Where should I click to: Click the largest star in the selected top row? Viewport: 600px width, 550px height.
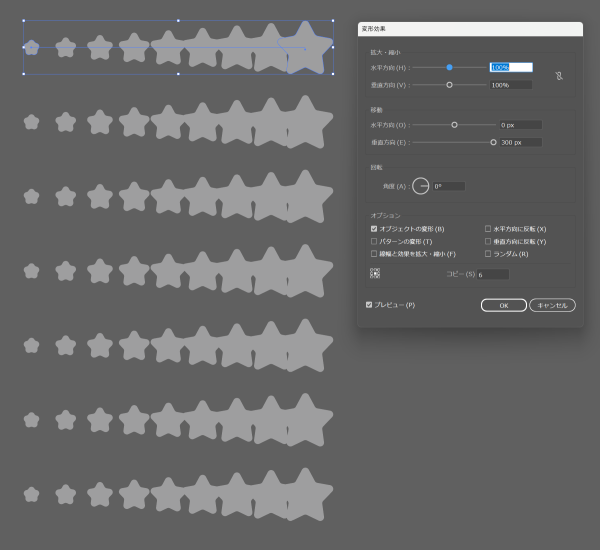click(304, 46)
